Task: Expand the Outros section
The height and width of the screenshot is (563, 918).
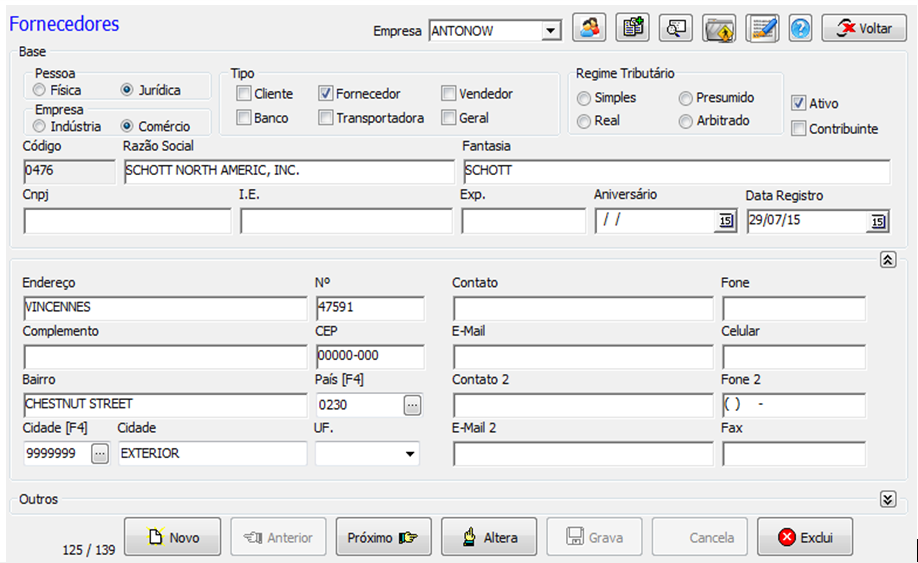Action: tap(887, 499)
